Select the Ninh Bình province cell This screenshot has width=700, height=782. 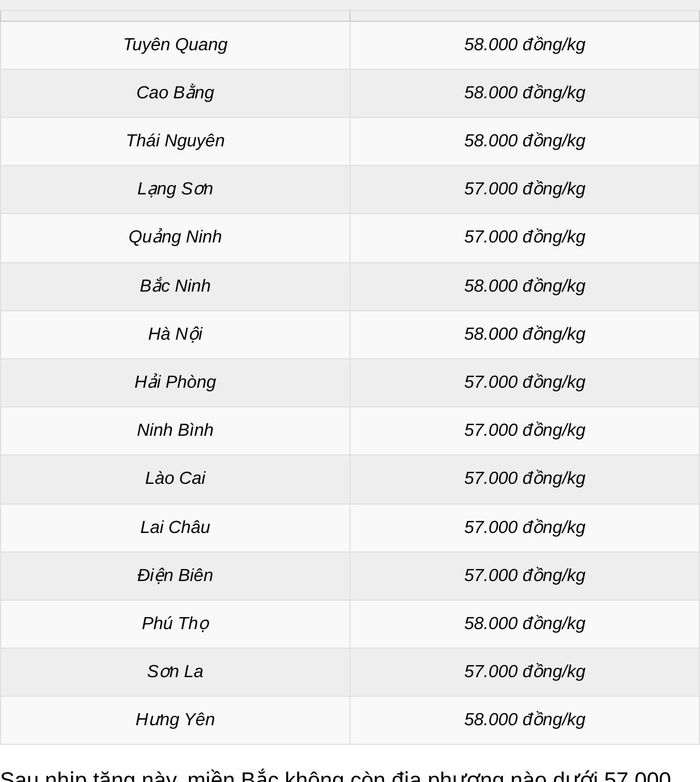[175, 430]
